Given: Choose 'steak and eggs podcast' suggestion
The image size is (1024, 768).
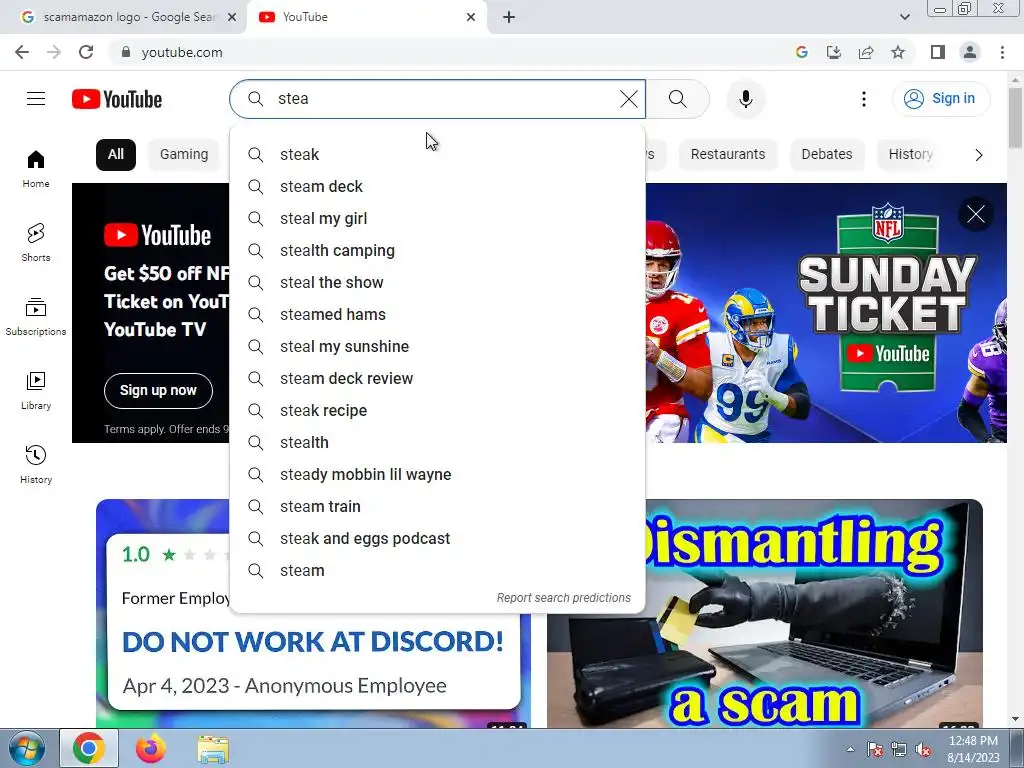Looking at the screenshot, I should (438, 538).
